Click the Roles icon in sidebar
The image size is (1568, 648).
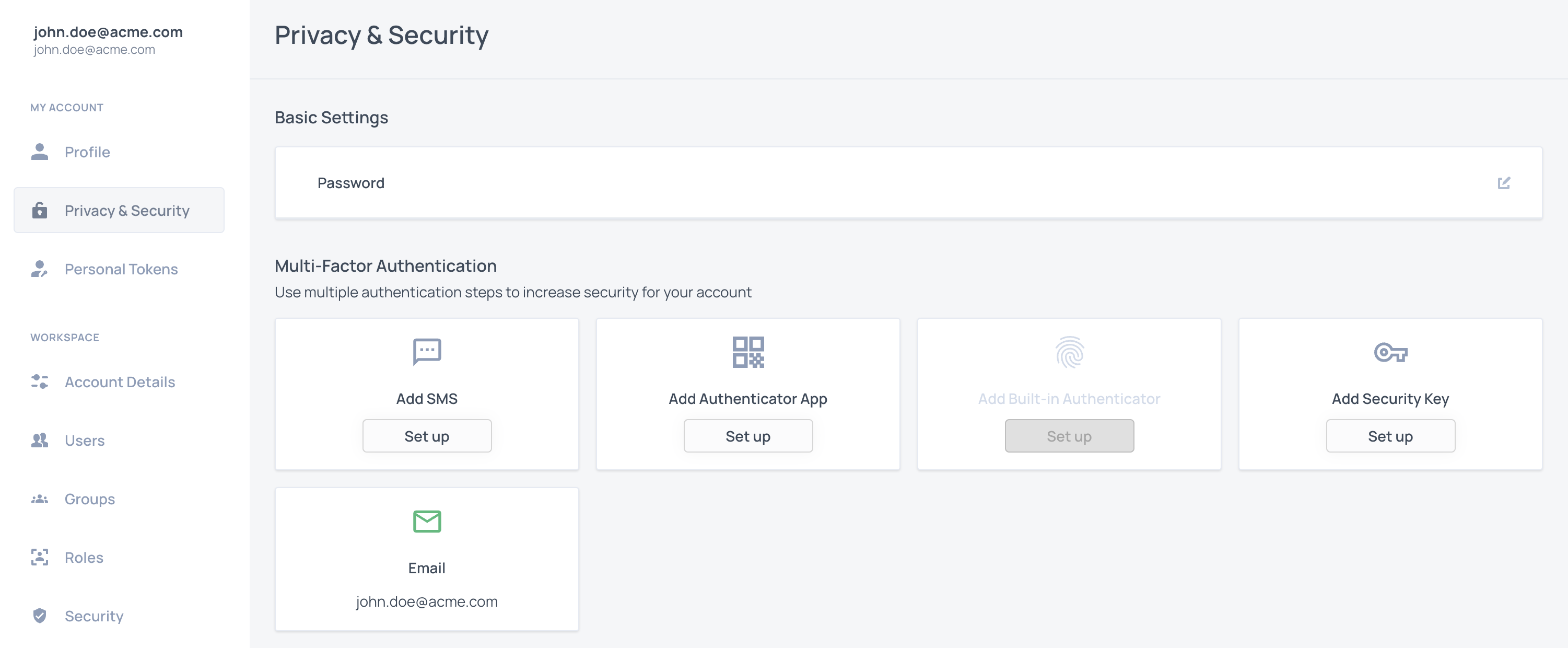(x=40, y=557)
